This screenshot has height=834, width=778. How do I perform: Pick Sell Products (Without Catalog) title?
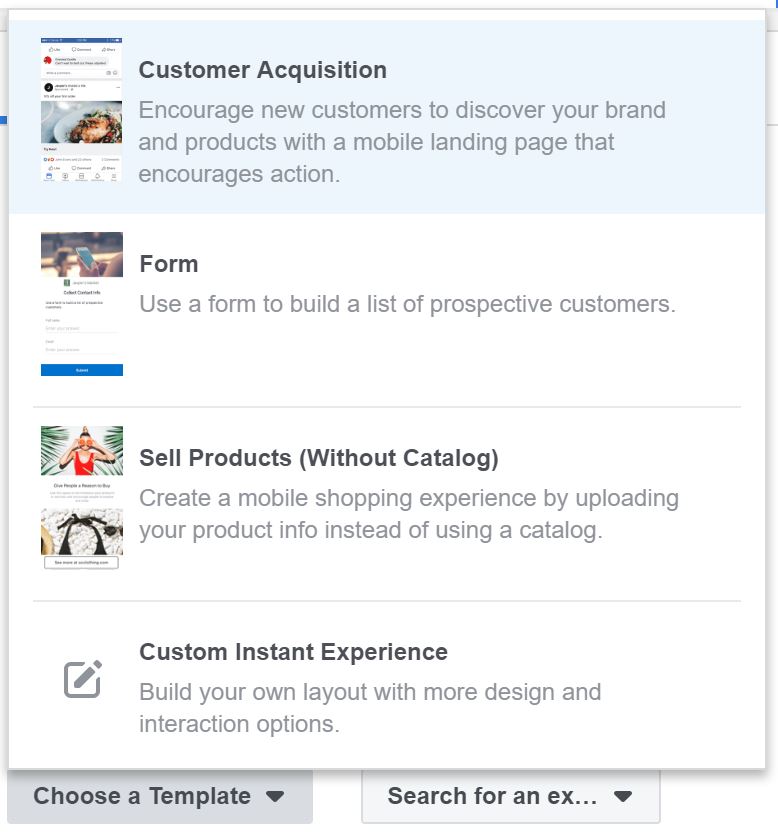318,458
